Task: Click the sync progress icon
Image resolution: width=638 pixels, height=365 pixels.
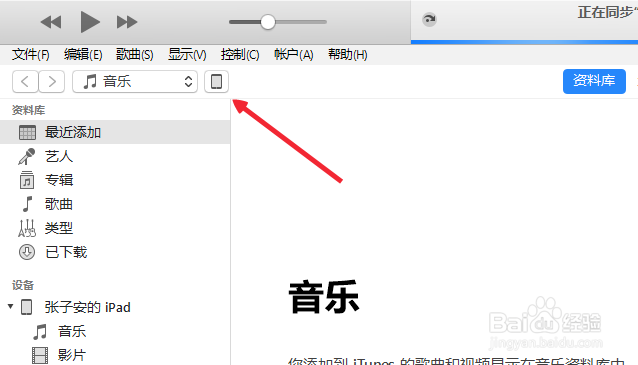Action: click(x=429, y=19)
